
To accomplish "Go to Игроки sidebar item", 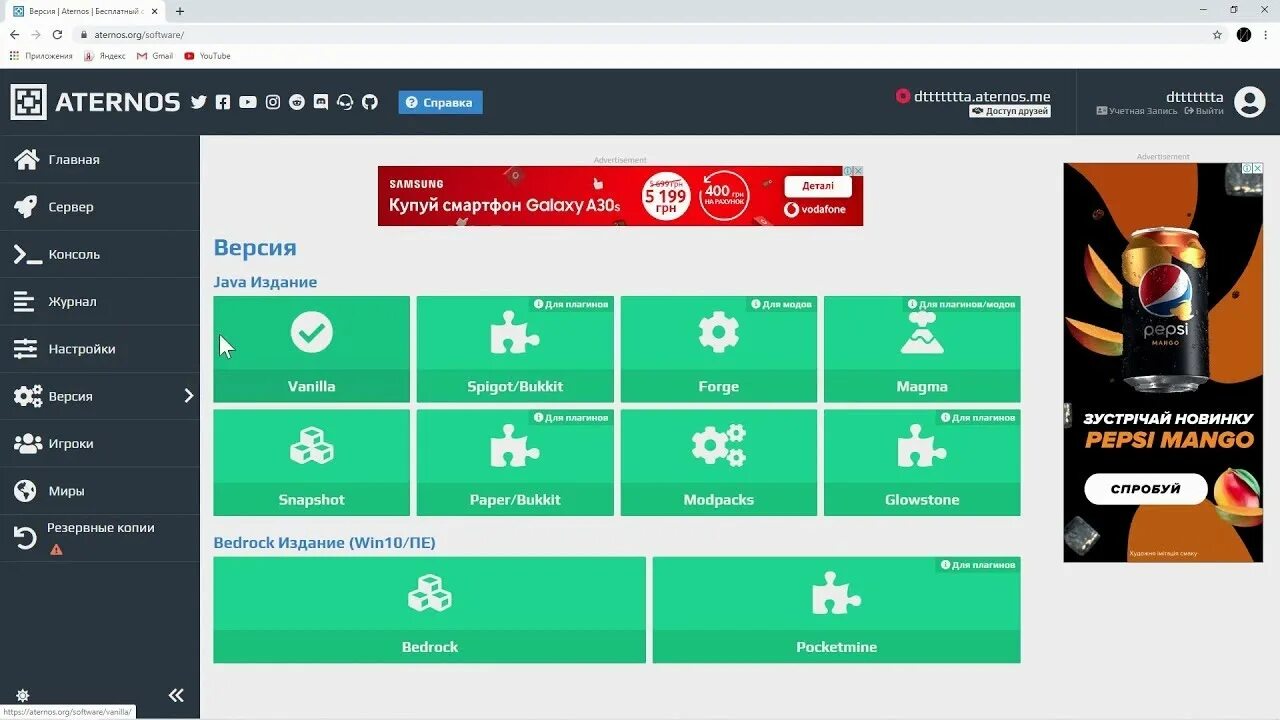I will point(100,443).
